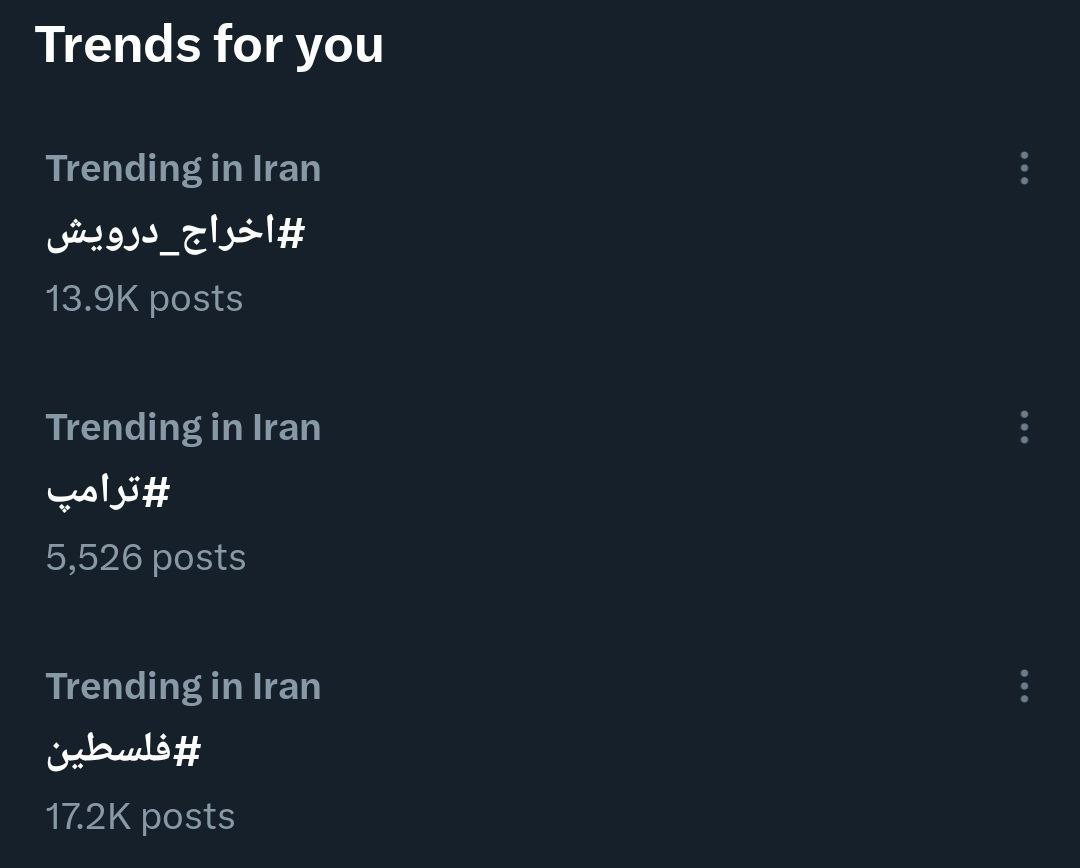Click "Trending in Iran" above #اخراج_درویش

point(183,168)
